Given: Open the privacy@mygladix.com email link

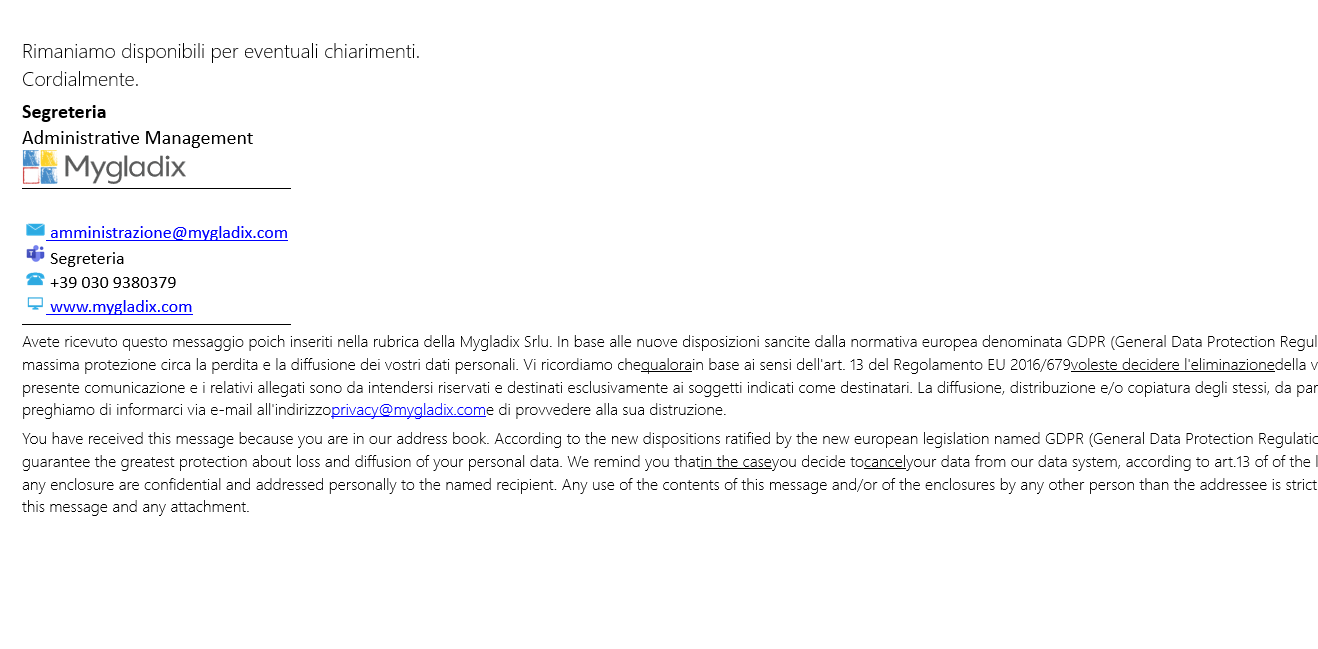Looking at the screenshot, I should (x=409, y=410).
